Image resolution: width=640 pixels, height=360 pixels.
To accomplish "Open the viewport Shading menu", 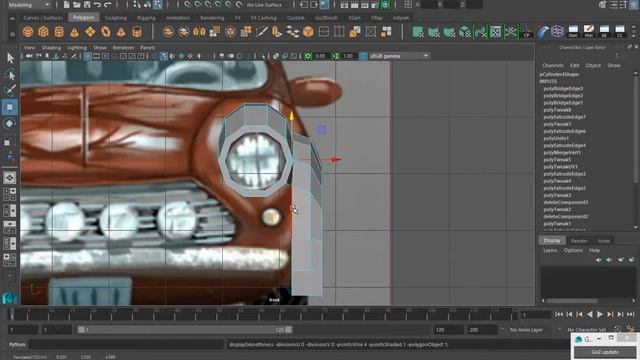I will [x=51, y=47].
